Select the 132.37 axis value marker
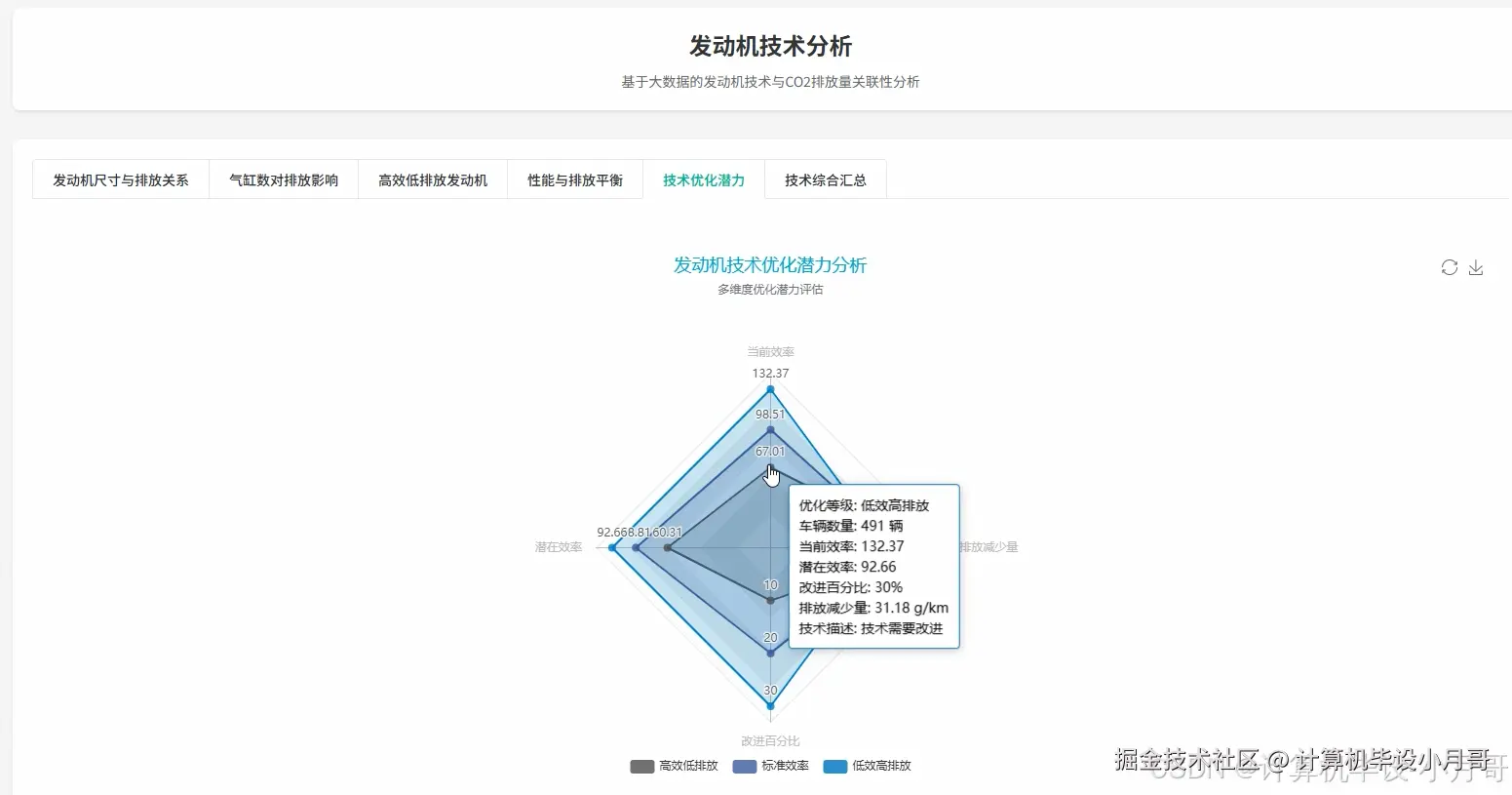 [770, 373]
